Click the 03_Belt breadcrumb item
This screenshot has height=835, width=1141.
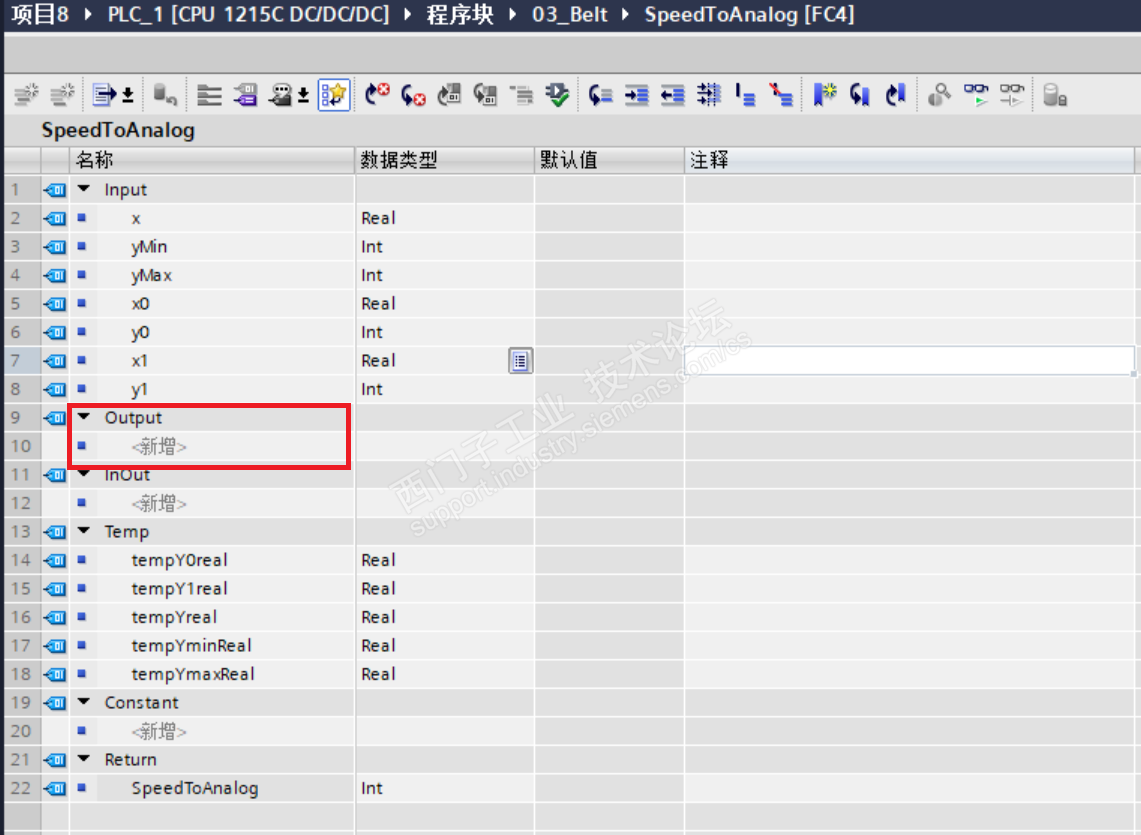(570, 15)
